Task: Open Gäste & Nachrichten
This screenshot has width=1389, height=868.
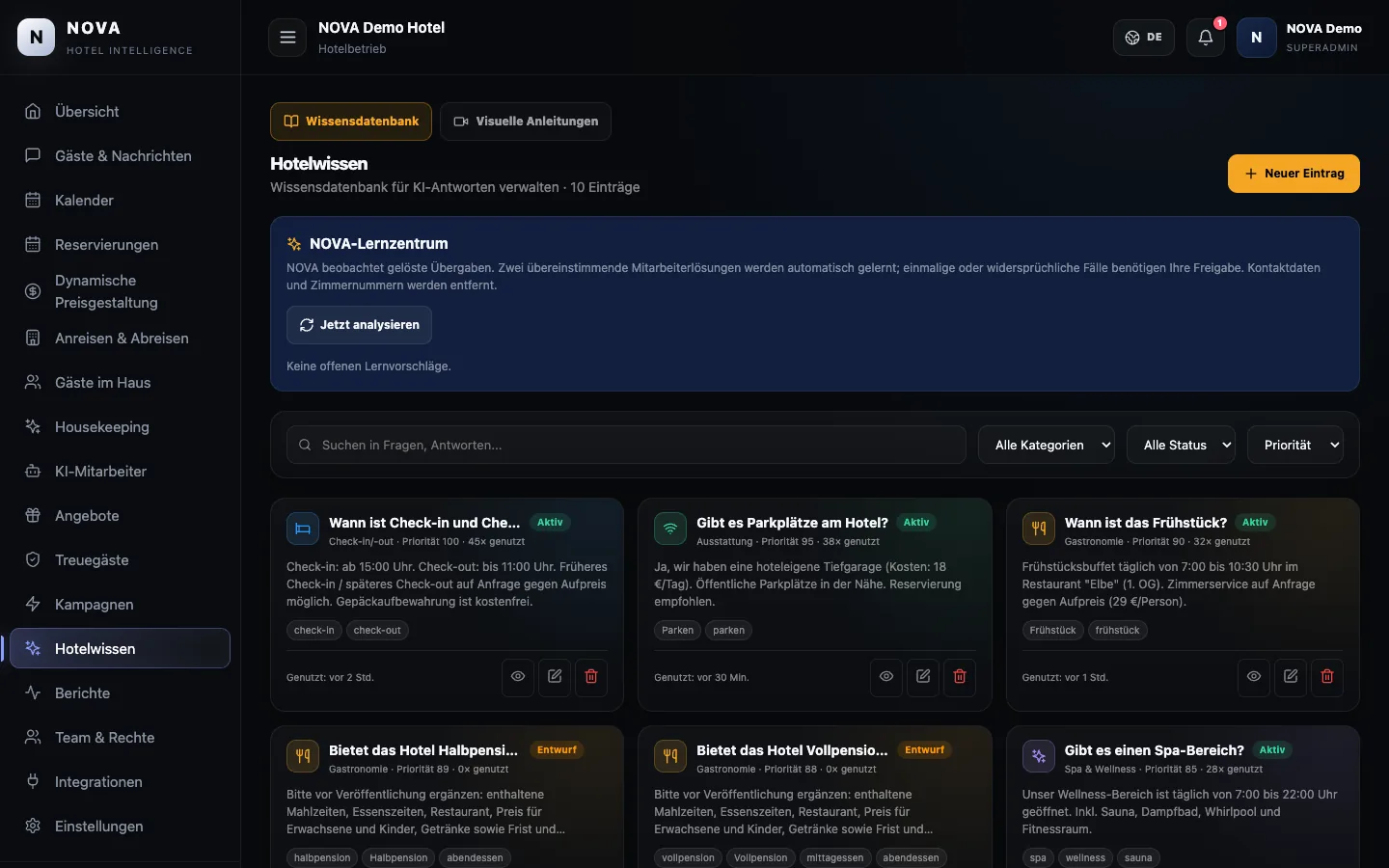Action: click(x=120, y=155)
